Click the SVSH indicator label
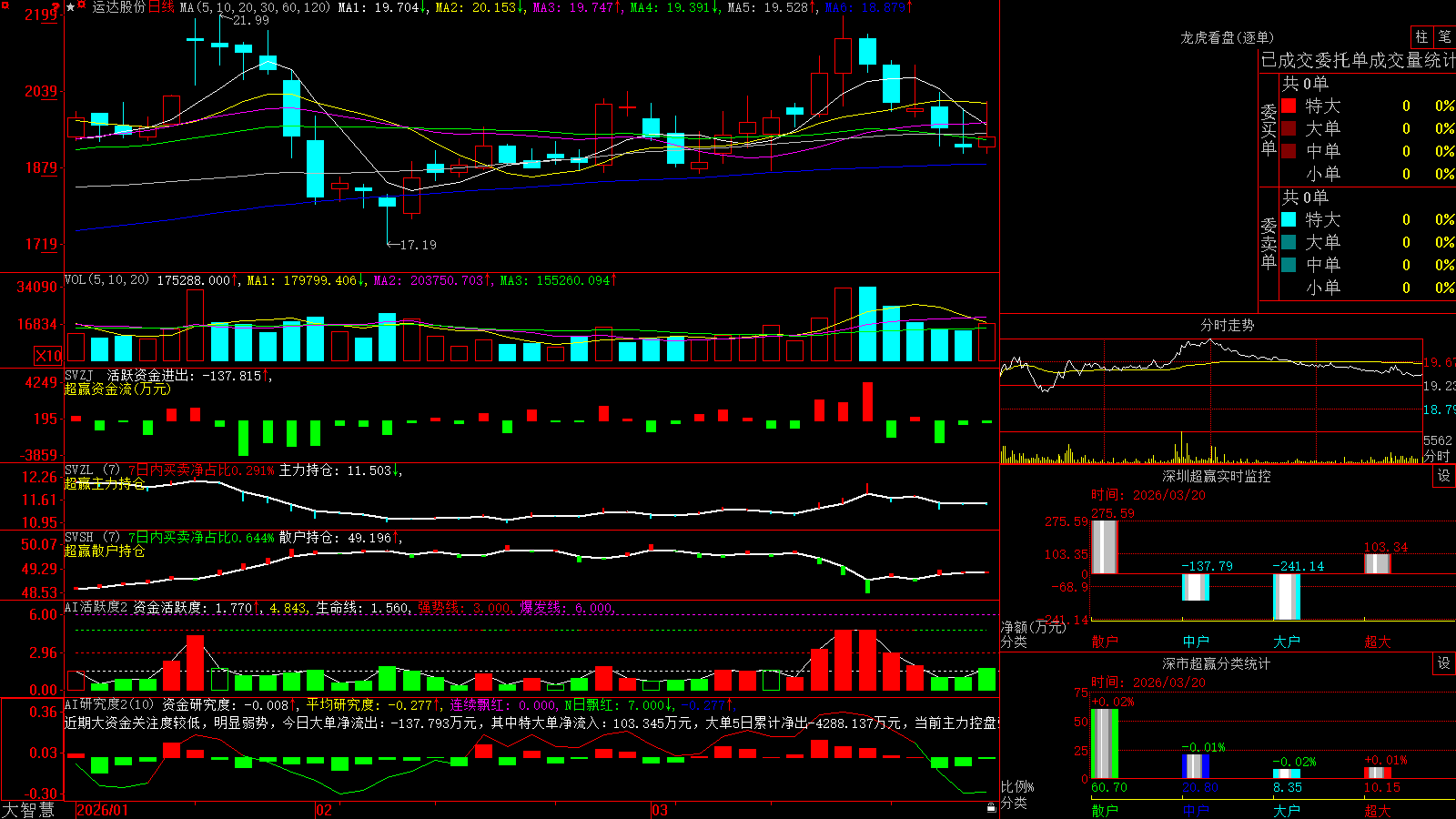The image size is (1456, 819). tap(79, 538)
